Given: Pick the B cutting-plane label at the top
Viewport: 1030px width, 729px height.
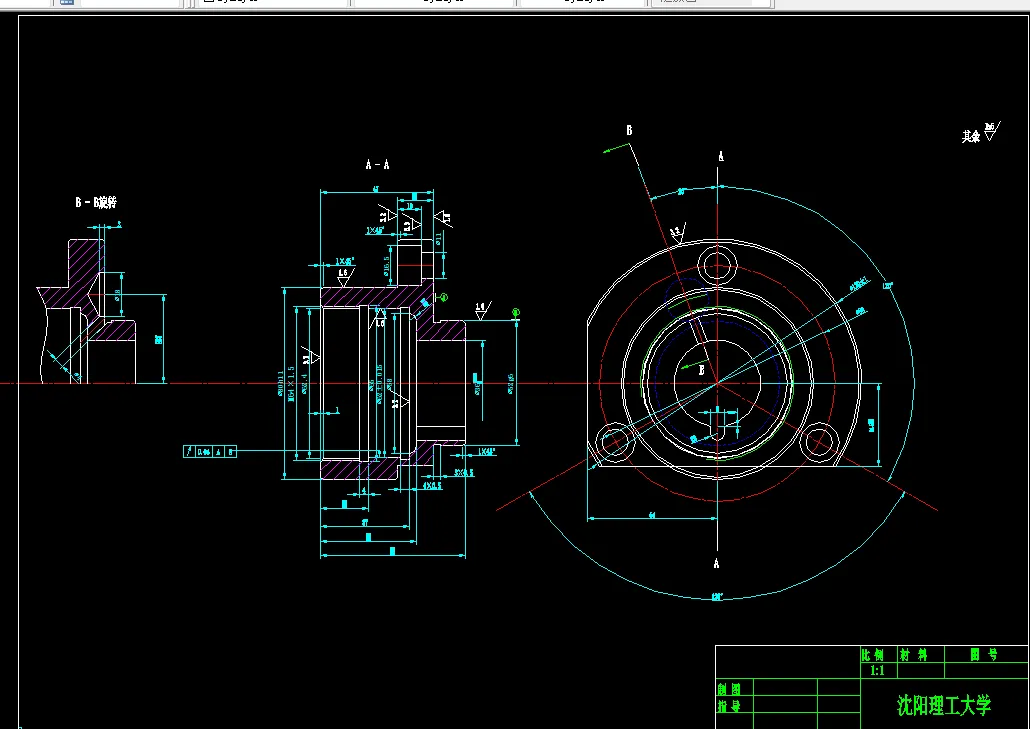Looking at the screenshot, I should (629, 130).
